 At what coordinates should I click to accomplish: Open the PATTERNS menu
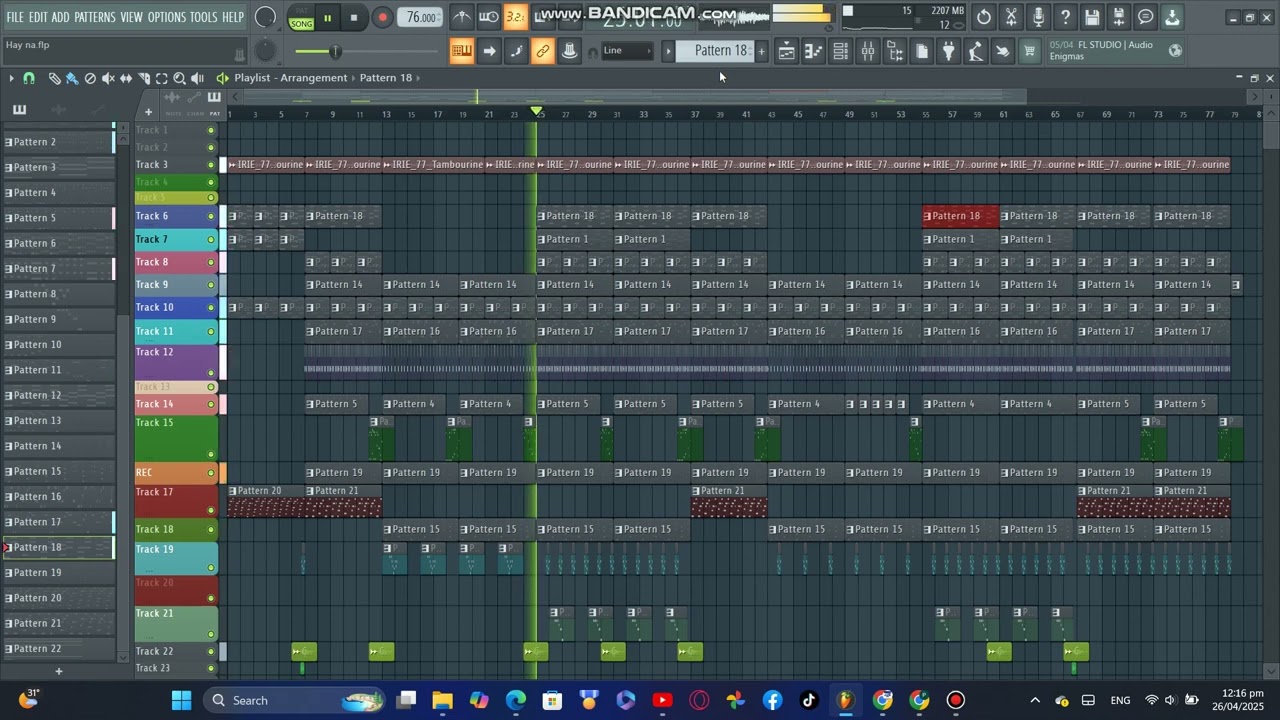tap(95, 17)
